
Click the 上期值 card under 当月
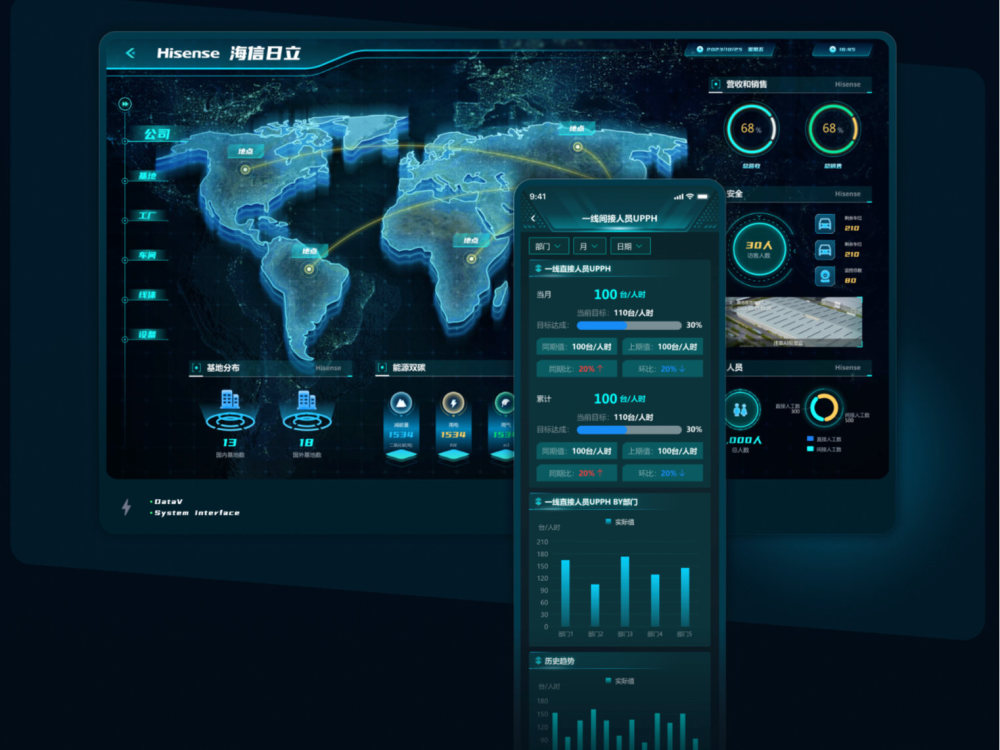click(663, 347)
